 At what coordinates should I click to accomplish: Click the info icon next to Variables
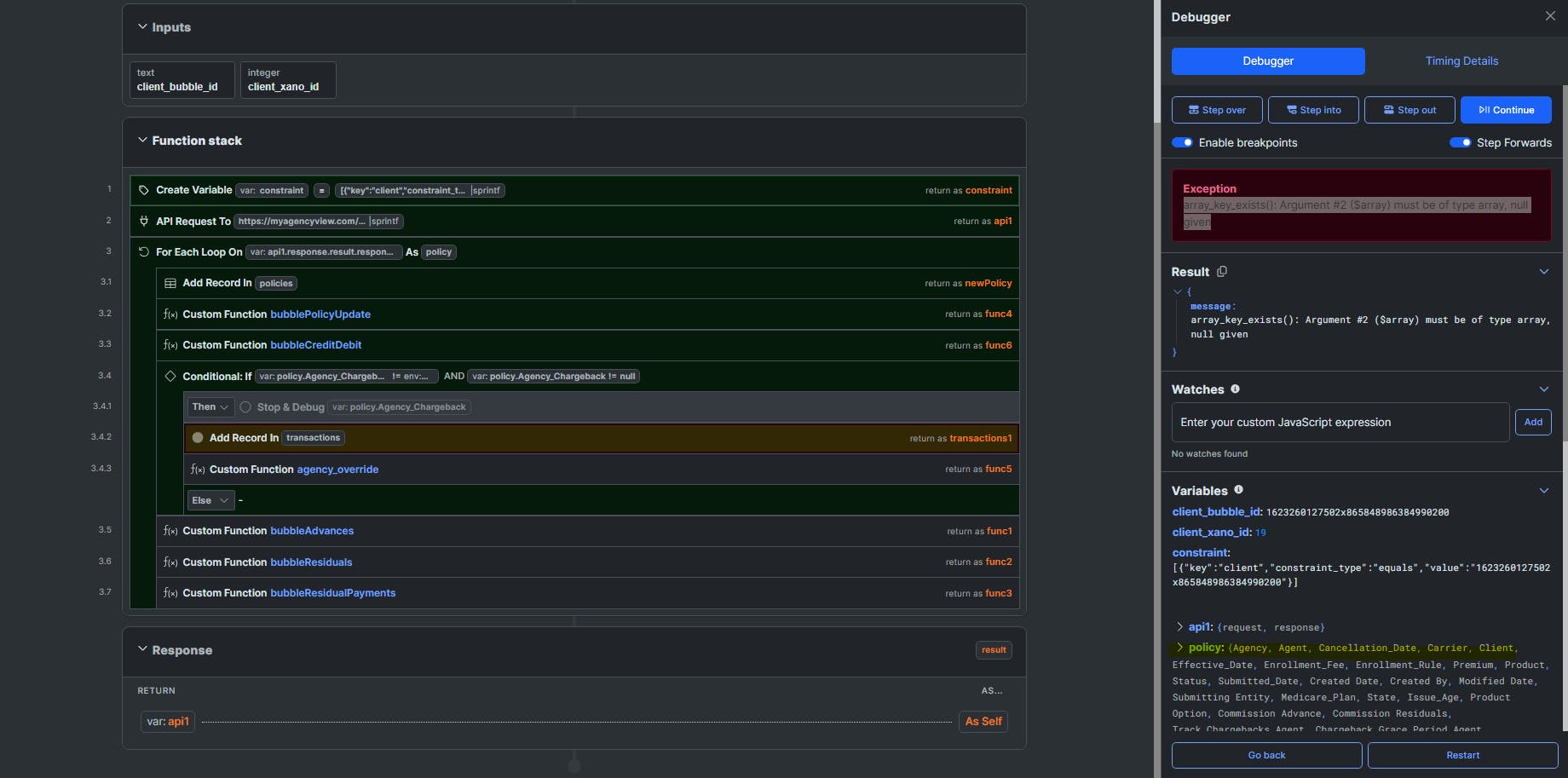coord(1238,490)
